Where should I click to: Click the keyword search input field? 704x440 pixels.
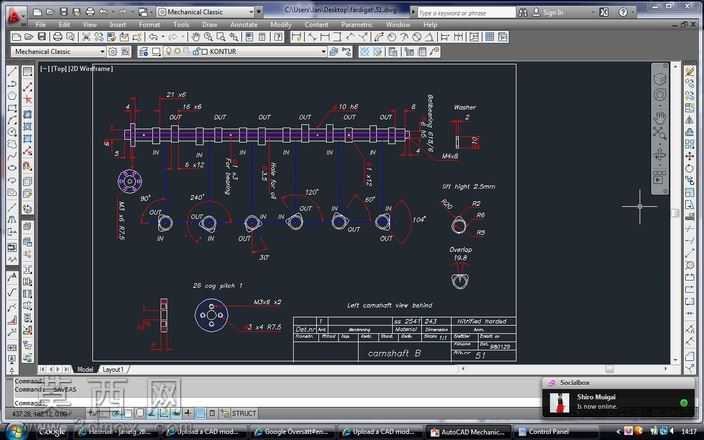(466, 13)
